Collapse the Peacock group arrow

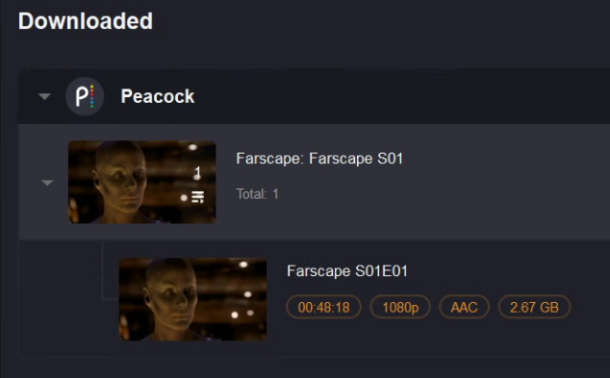45,96
